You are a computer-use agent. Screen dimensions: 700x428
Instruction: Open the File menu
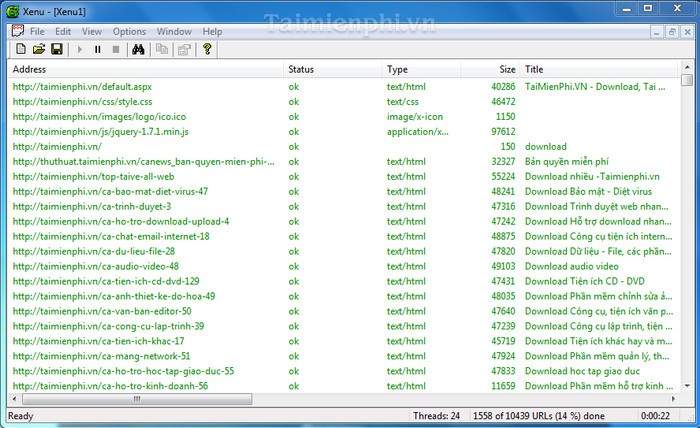point(37,31)
